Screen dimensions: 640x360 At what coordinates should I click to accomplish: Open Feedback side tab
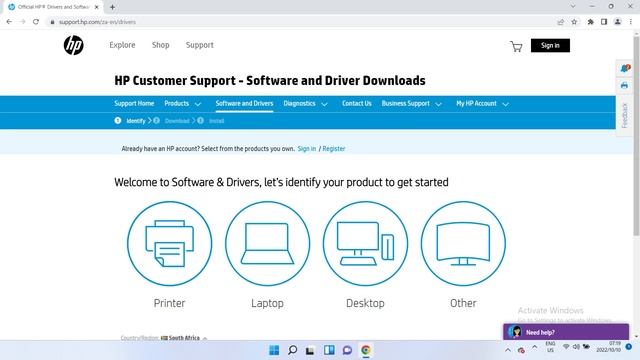pos(624,116)
